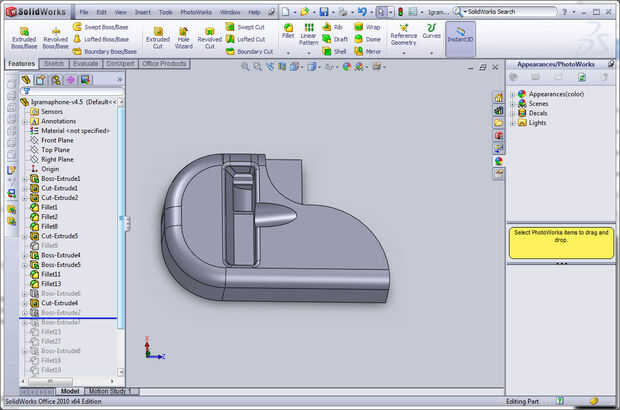620x410 pixels.
Task: Switch to the Sketch tab
Action: [54, 63]
